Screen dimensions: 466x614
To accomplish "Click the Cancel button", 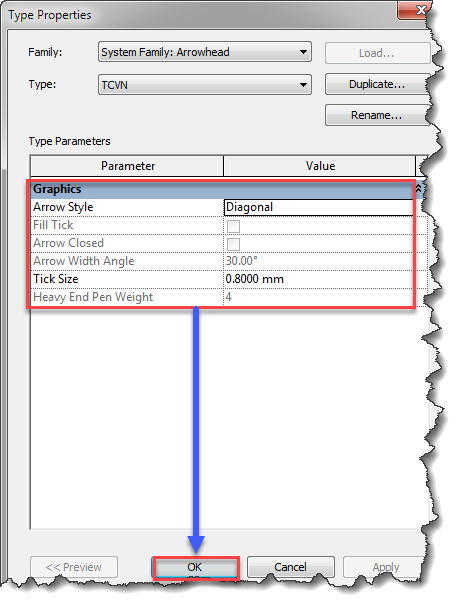I will pos(291,567).
